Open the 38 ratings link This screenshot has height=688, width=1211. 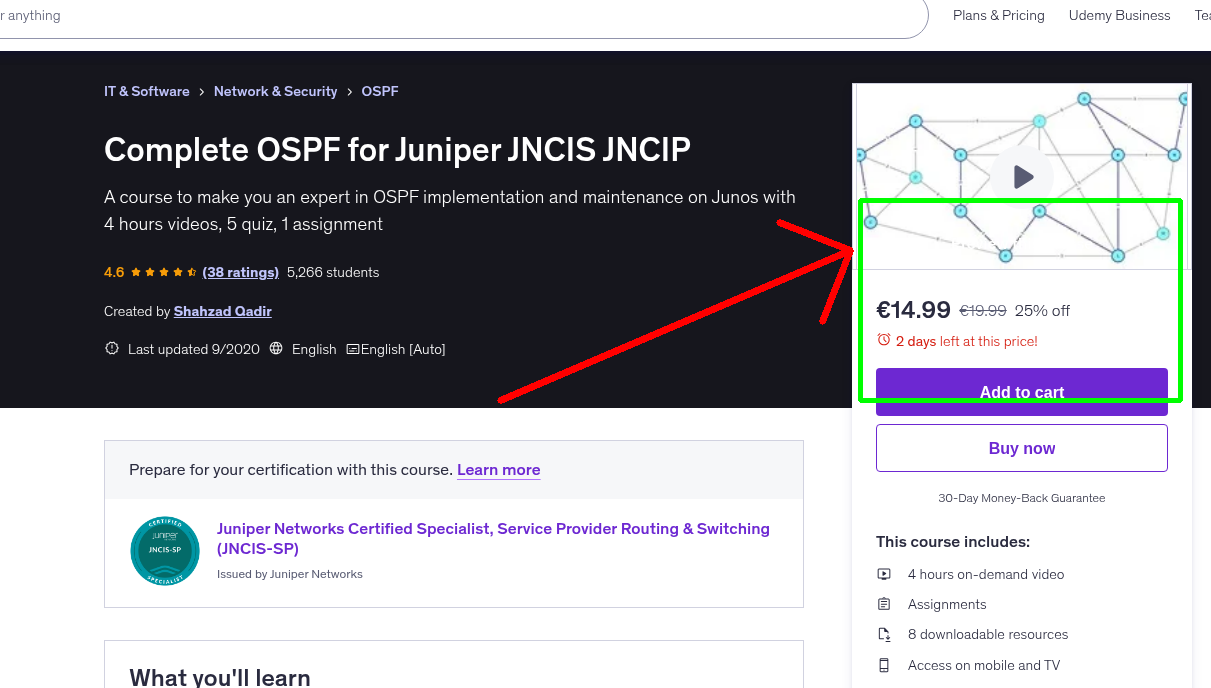[x=240, y=272]
